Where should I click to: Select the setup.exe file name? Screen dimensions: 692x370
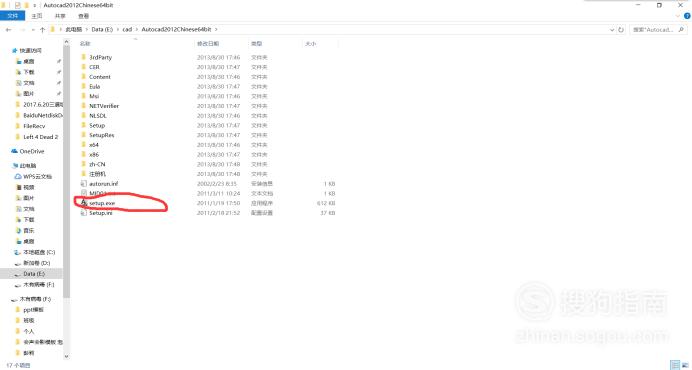click(x=102, y=203)
